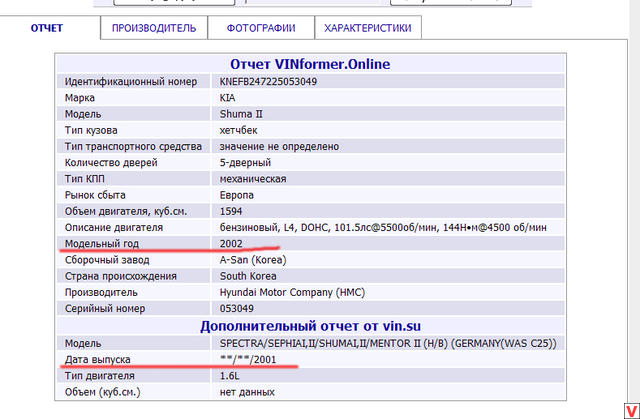The width and height of the screenshot is (640, 419).
Task: Click the Дополнительный отчет от vin.su heading
Action: pyautogui.click(x=310, y=326)
